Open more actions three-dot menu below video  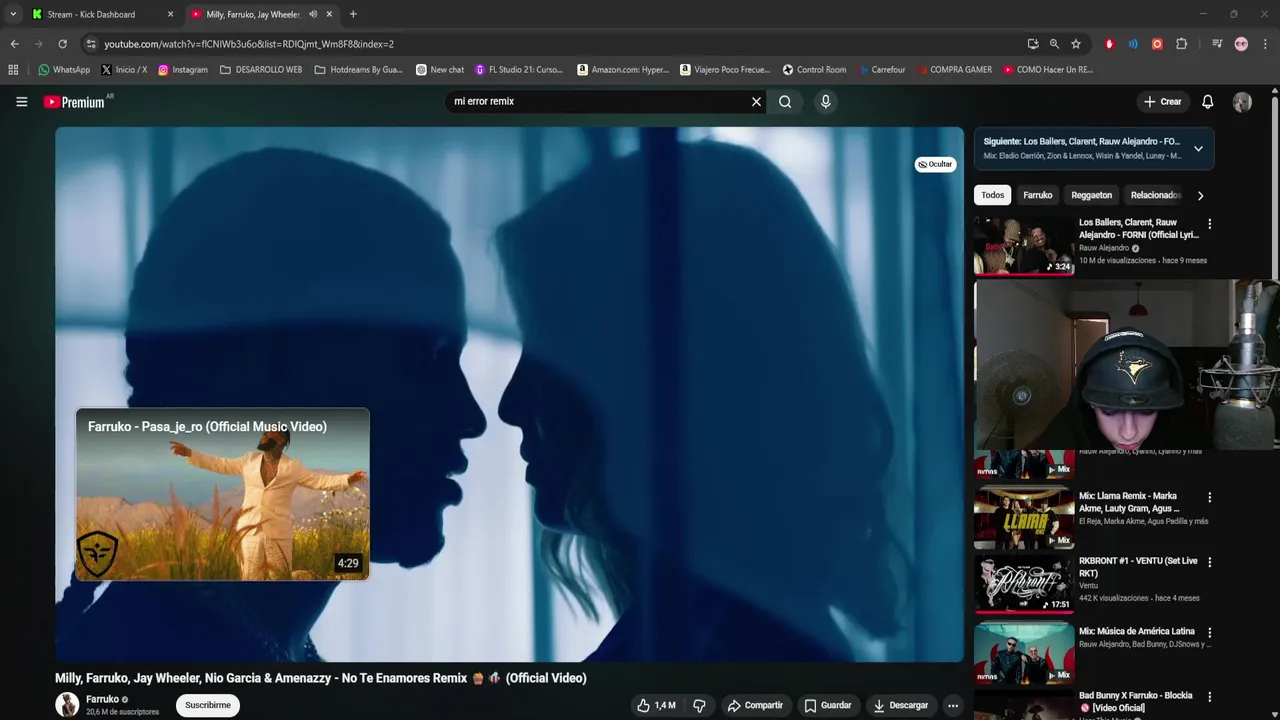point(952,705)
